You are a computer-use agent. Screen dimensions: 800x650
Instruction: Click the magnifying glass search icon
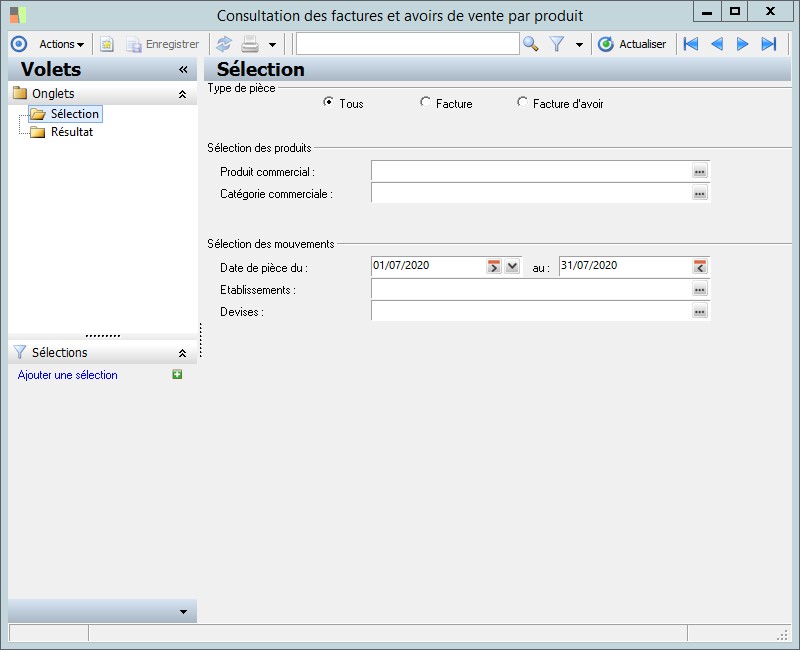(x=531, y=44)
